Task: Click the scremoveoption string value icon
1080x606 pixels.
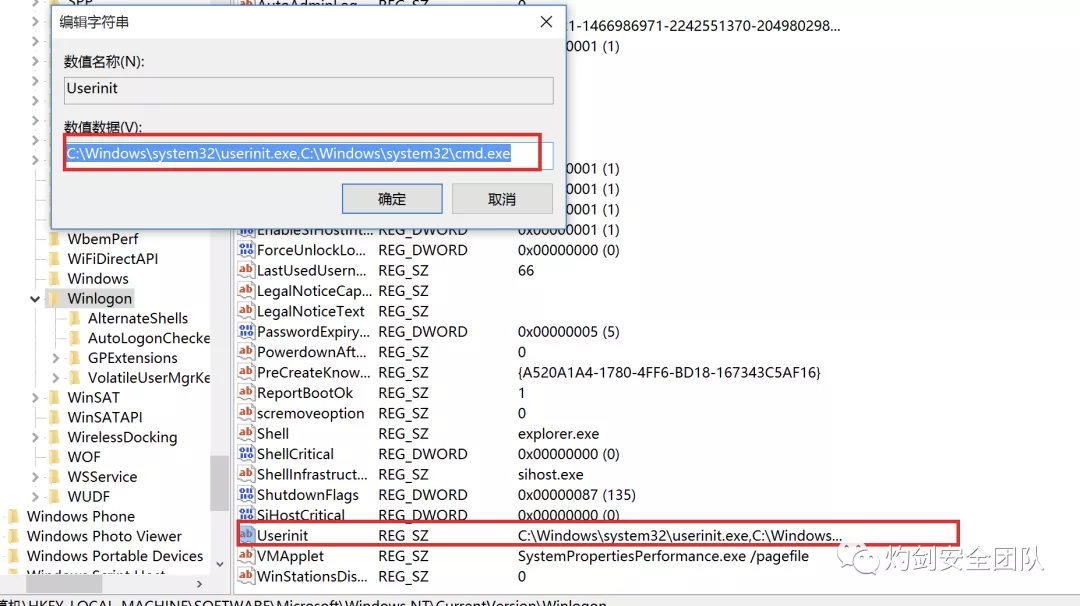Action: click(x=246, y=412)
